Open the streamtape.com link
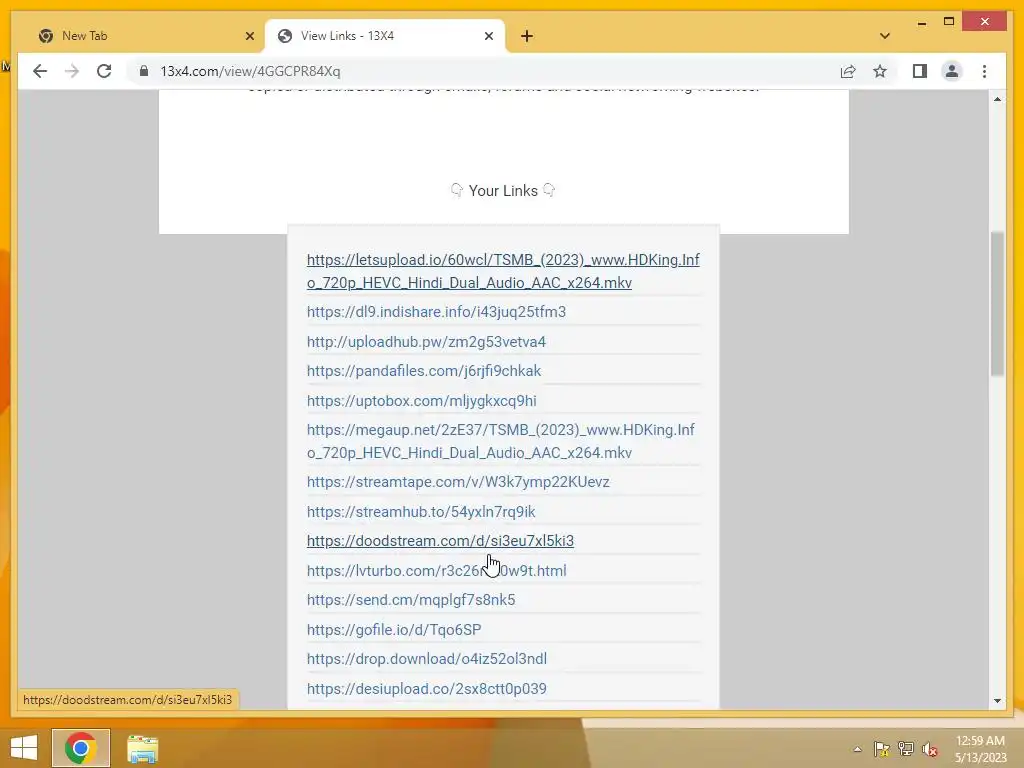This screenshot has height=768, width=1024. coord(458,482)
